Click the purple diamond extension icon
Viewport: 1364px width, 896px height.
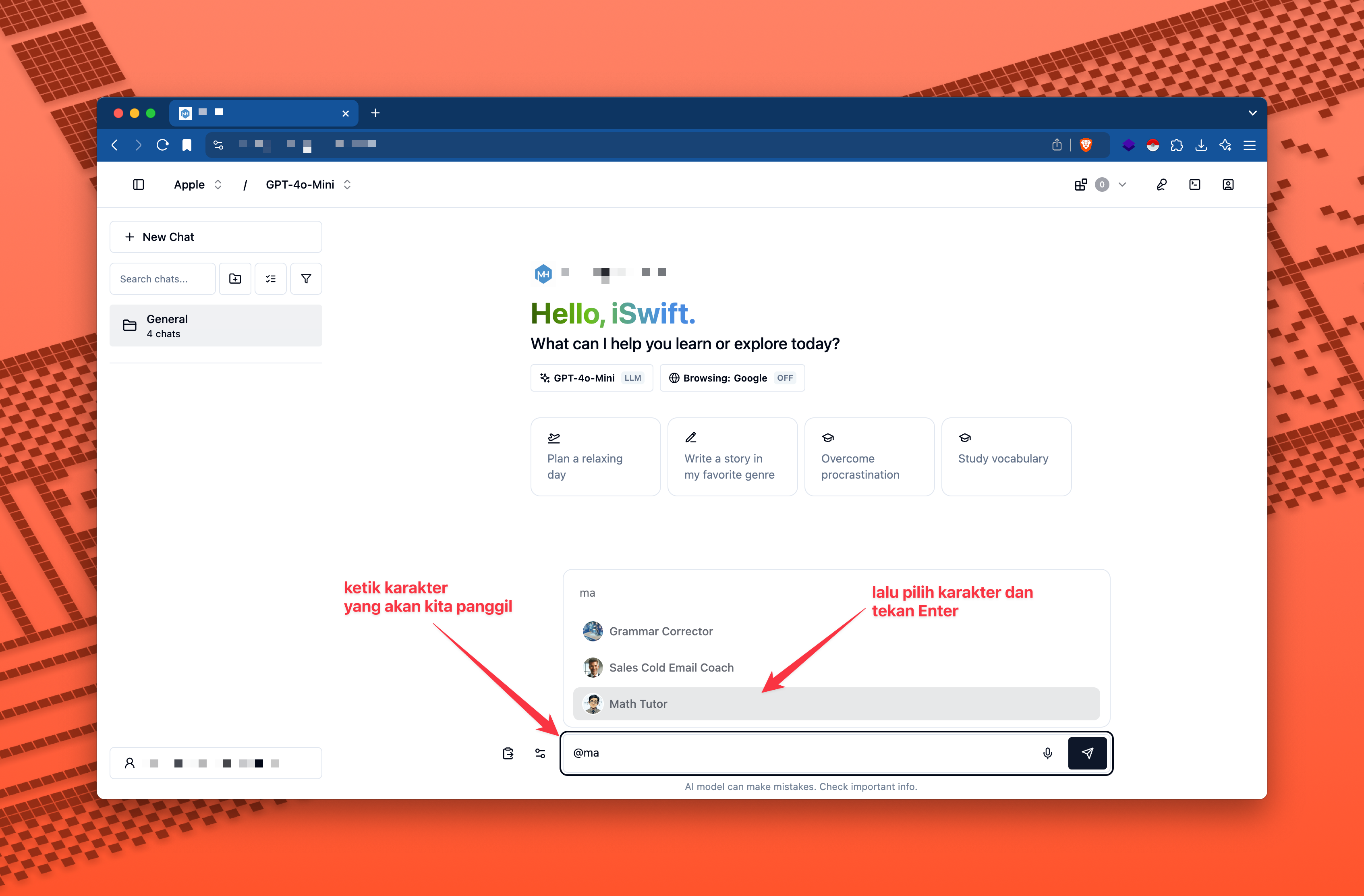(x=1128, y=145)
